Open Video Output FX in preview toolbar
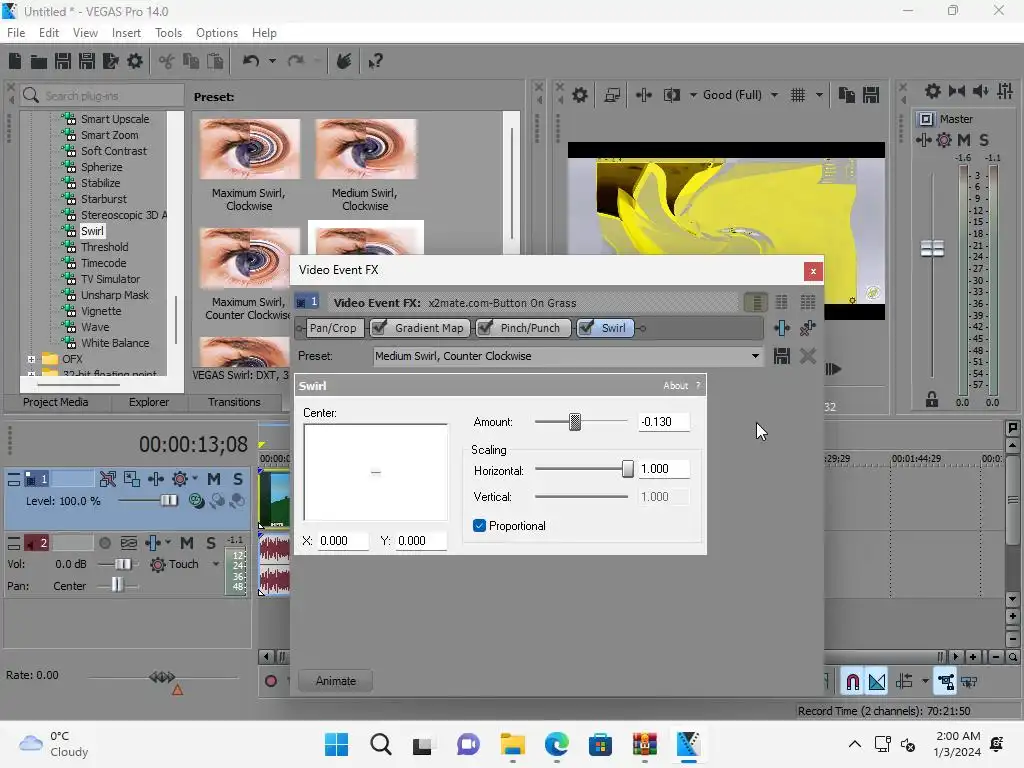 tap(644, 95)
